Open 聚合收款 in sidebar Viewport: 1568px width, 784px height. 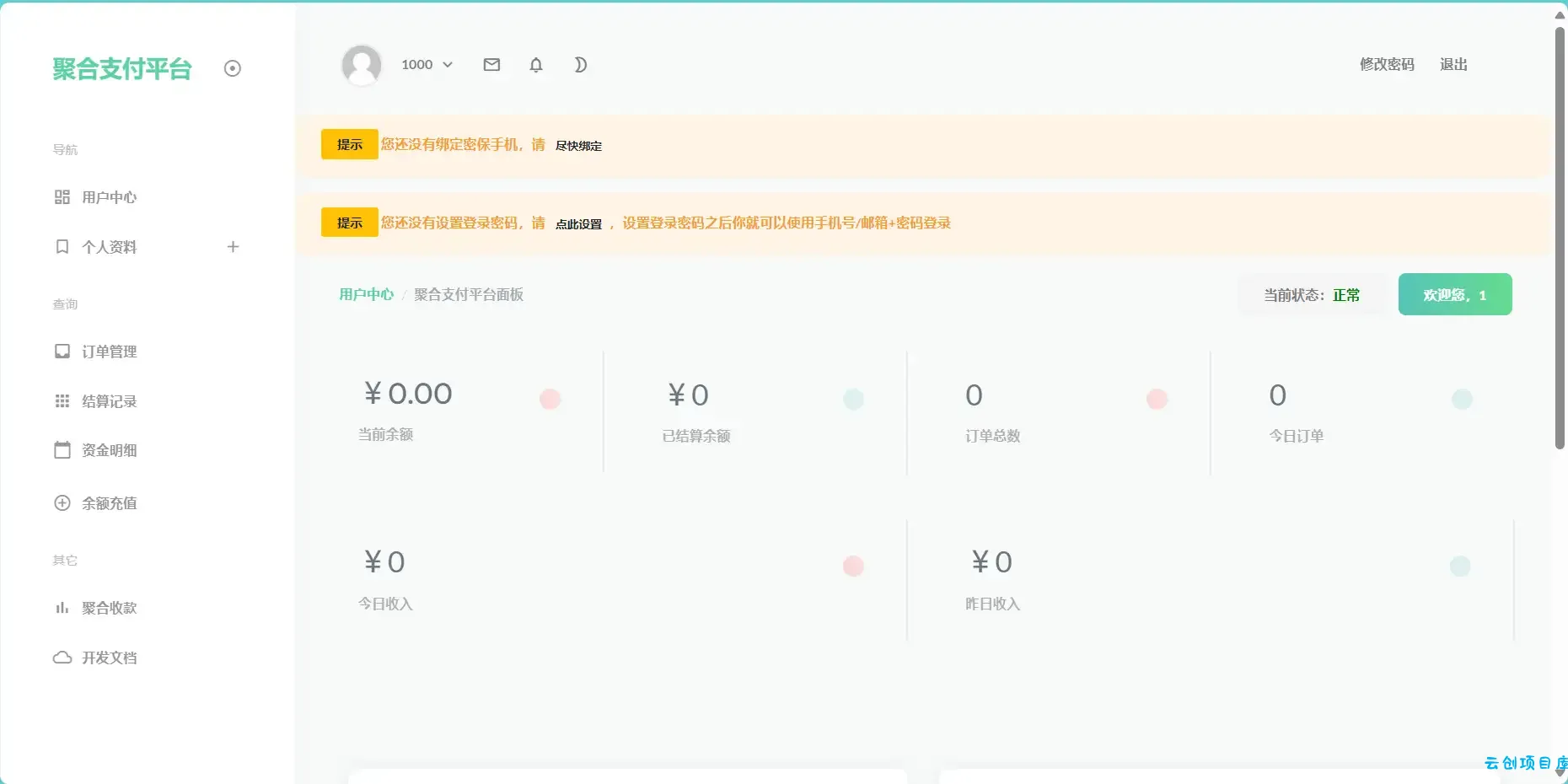coord(109,608)
